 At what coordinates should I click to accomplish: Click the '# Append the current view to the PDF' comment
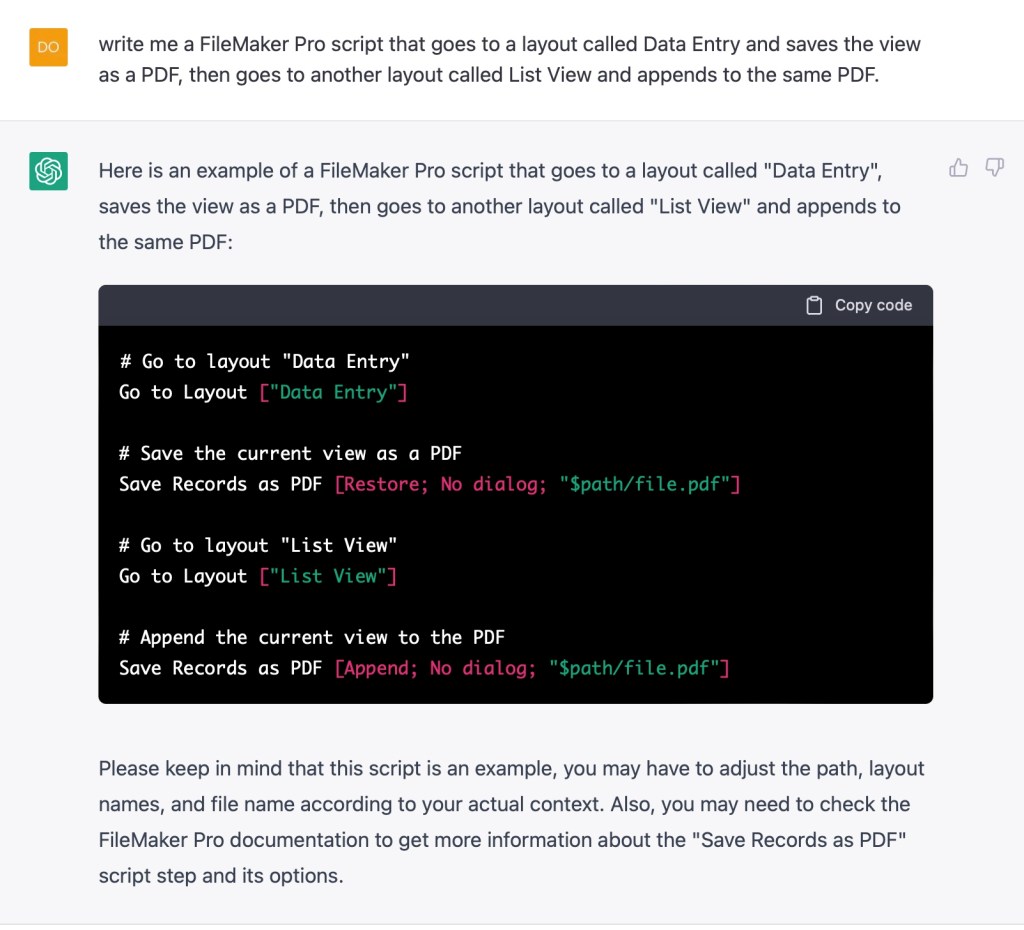(312, 637)
